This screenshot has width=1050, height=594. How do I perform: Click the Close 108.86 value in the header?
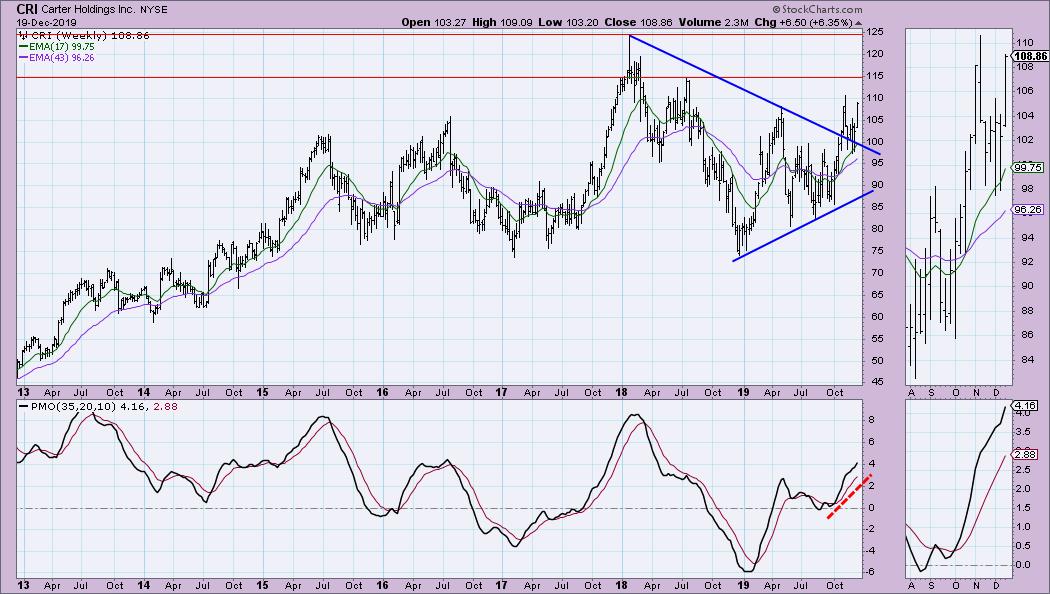[x=639, y=22]
